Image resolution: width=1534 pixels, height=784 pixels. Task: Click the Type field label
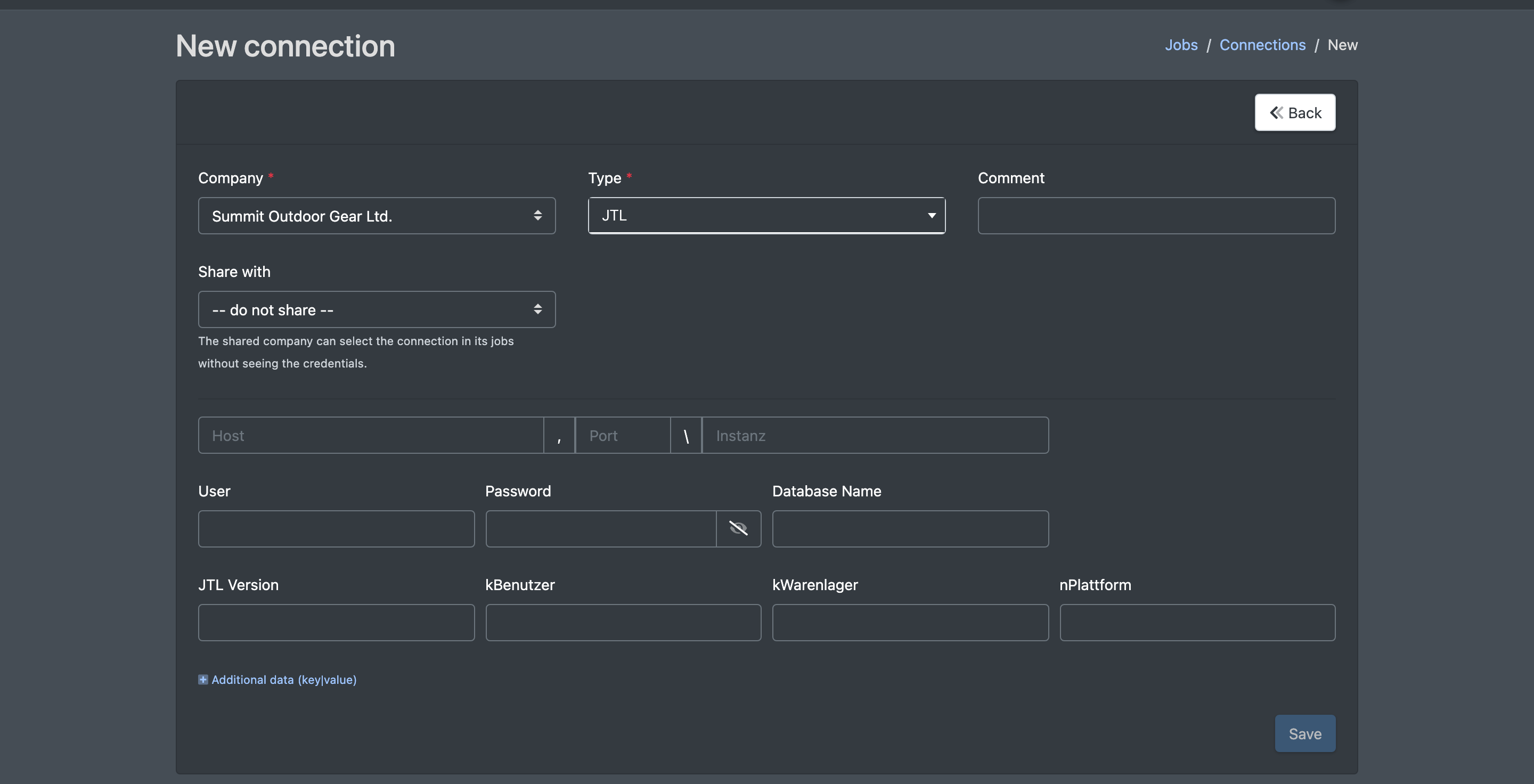tap(605, 178)
